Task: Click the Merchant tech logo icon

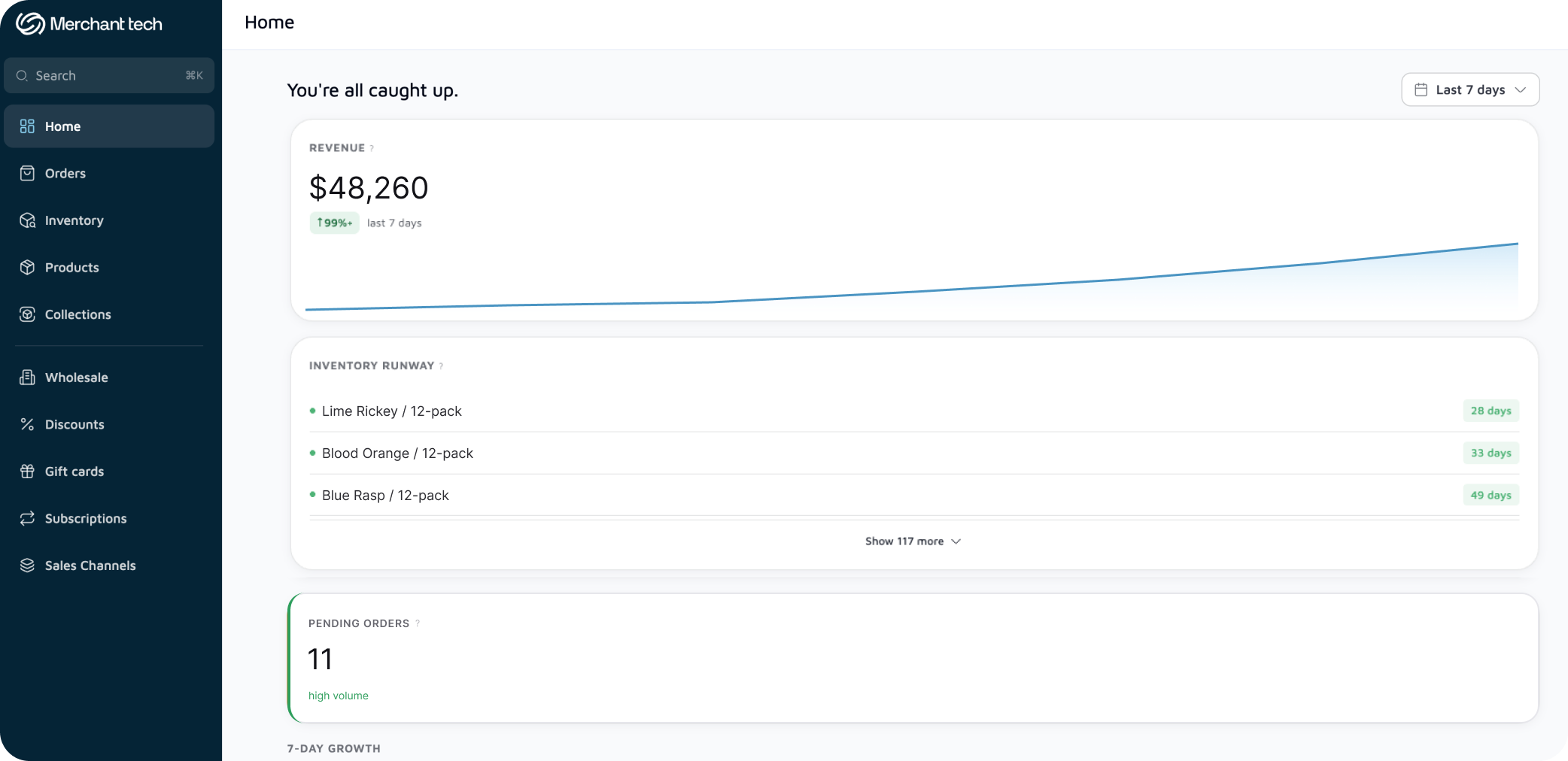Action: (30, 24)
